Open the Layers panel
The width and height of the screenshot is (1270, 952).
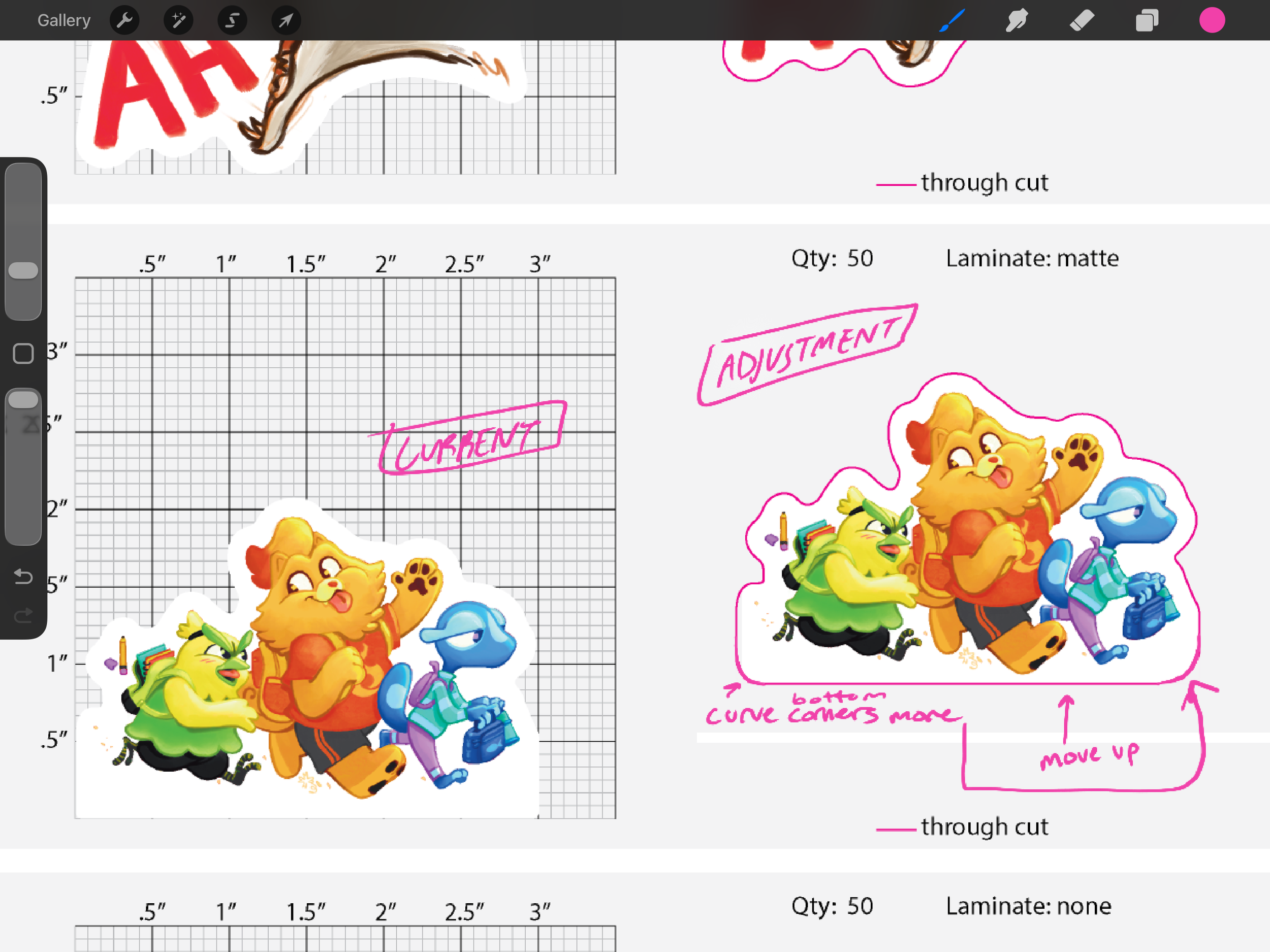click(1147, 20)
